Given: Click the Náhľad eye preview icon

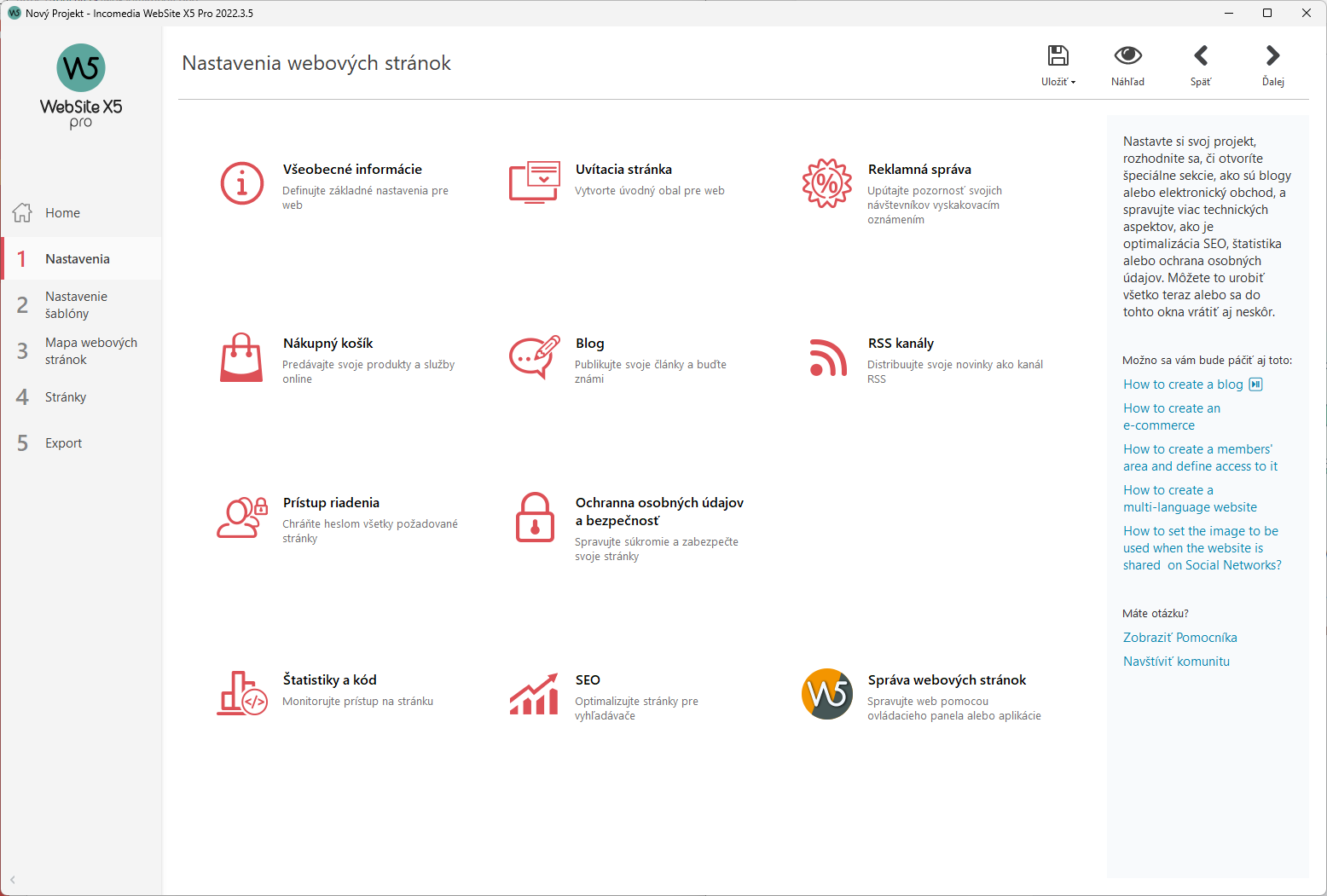Looking at the screenshot, I should pos(1128,55).
